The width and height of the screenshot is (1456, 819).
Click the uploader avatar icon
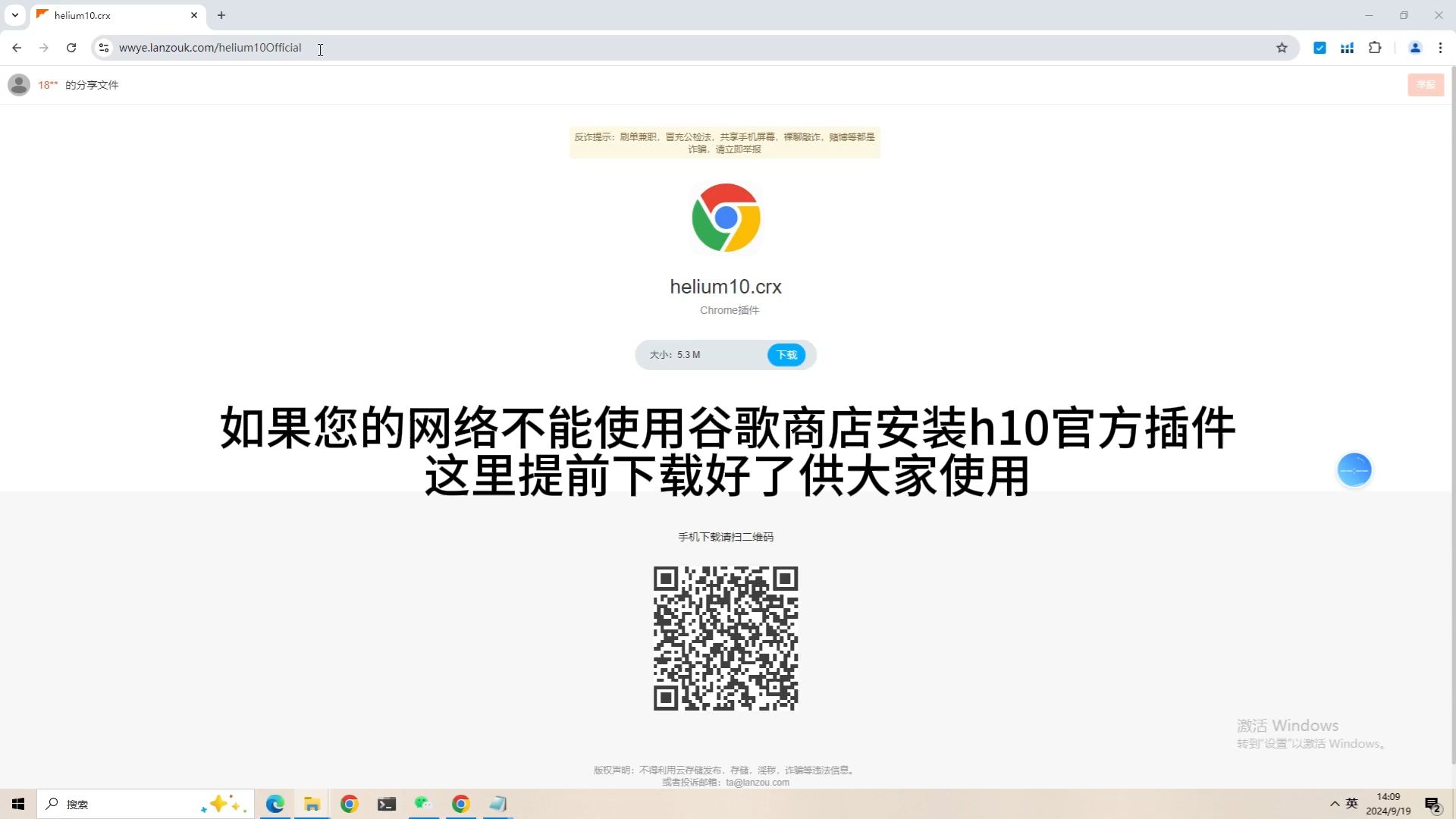(19, 85)
